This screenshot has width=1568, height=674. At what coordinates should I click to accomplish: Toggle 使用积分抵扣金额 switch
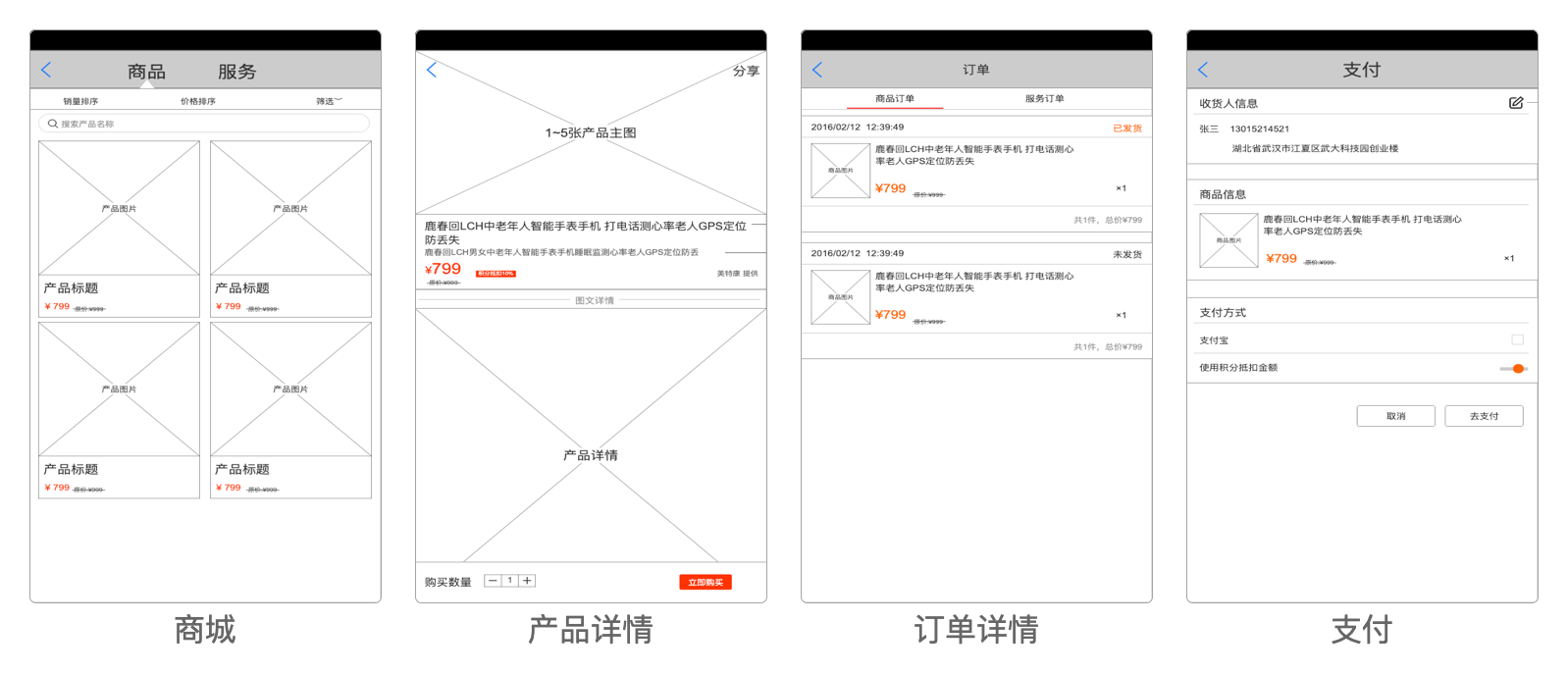(x=1513, y=368)
